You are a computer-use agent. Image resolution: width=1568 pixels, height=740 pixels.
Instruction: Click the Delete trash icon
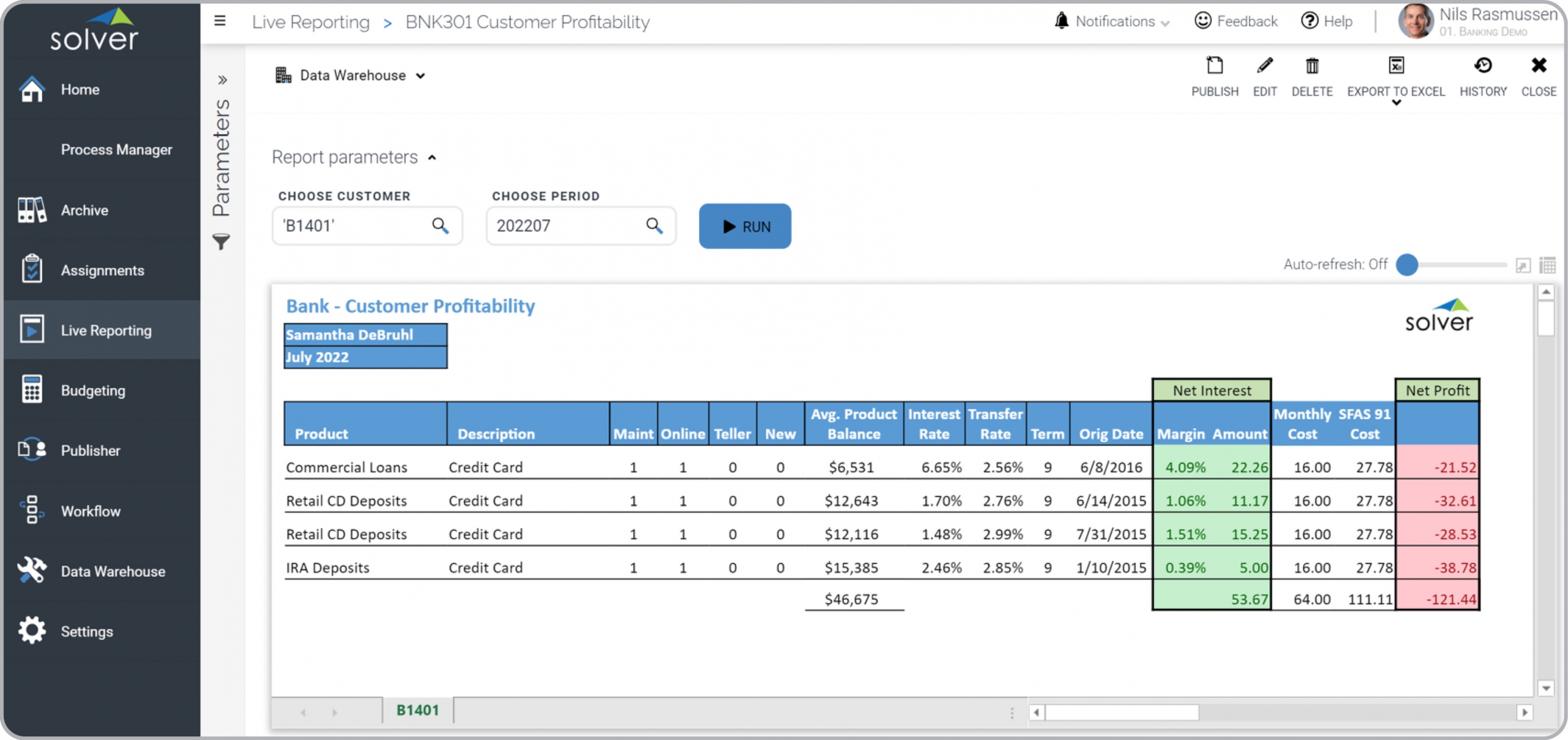click(1311, 66)
